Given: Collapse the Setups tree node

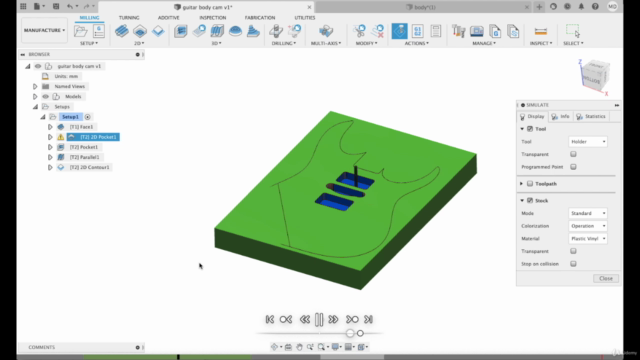Looking at the screenshot, I should 35,107.
